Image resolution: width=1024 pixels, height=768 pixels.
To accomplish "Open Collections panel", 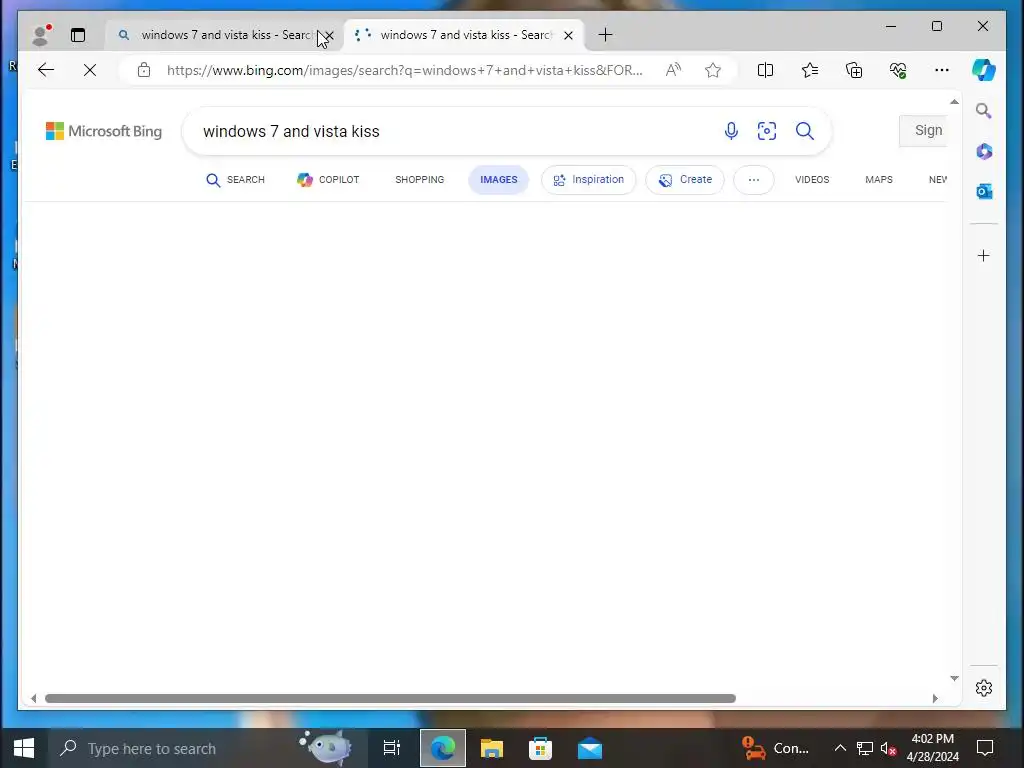I will pyautogui.click(x=854, y=70).
